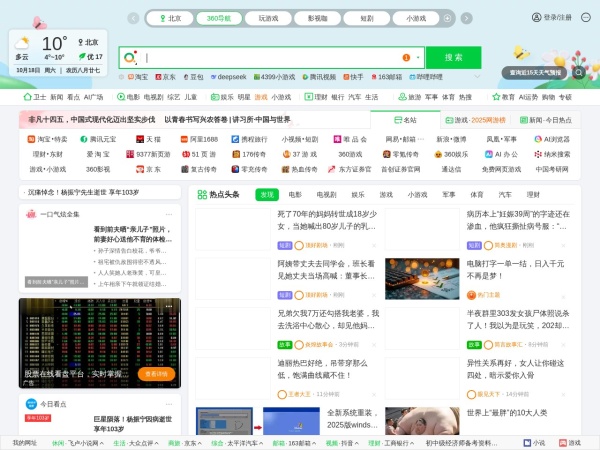Focus the main search input field
The width and height of the screenshot is (600, 450).
coord(272,57)
